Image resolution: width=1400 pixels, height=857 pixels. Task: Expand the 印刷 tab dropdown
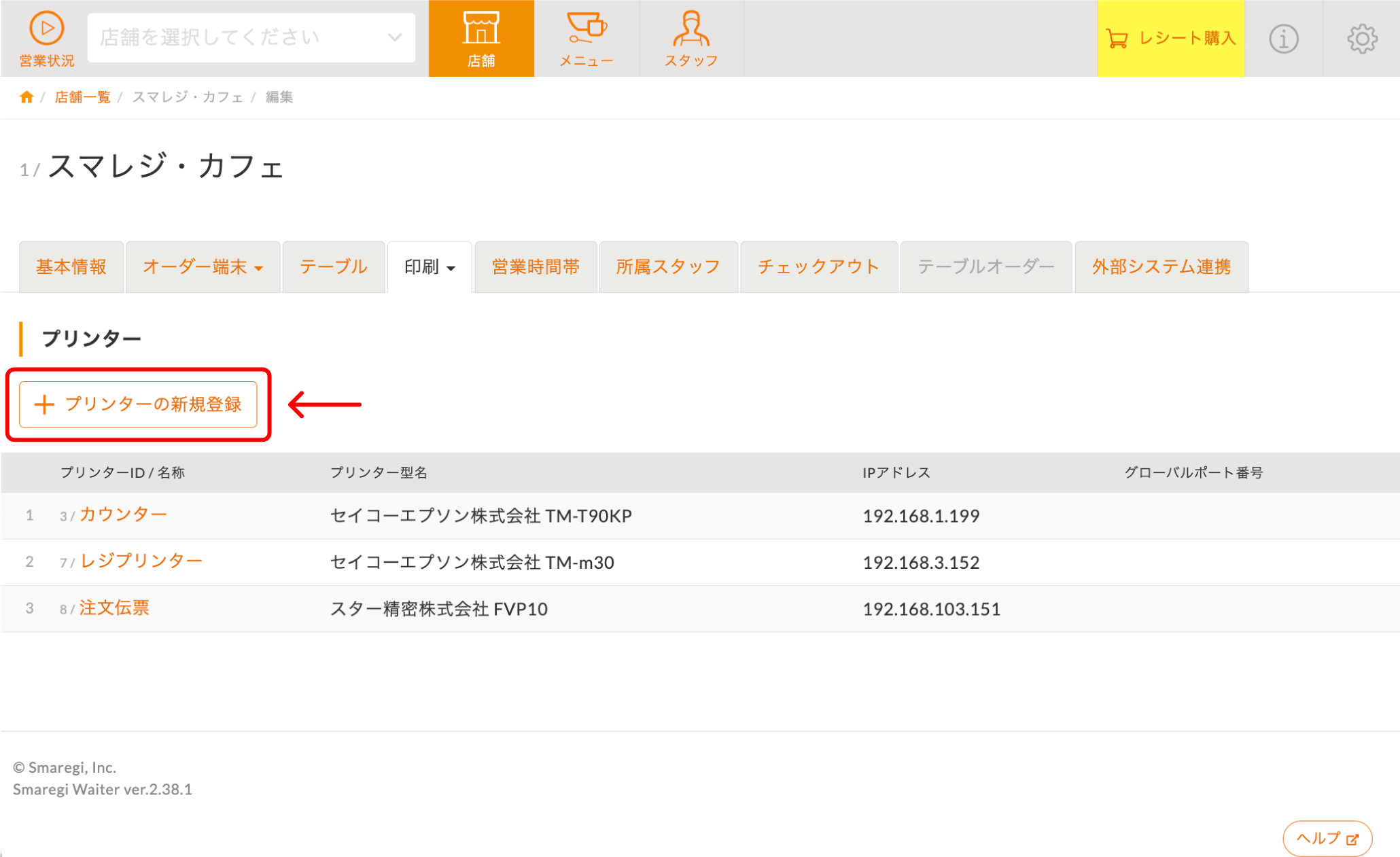(x=430, y=267)
